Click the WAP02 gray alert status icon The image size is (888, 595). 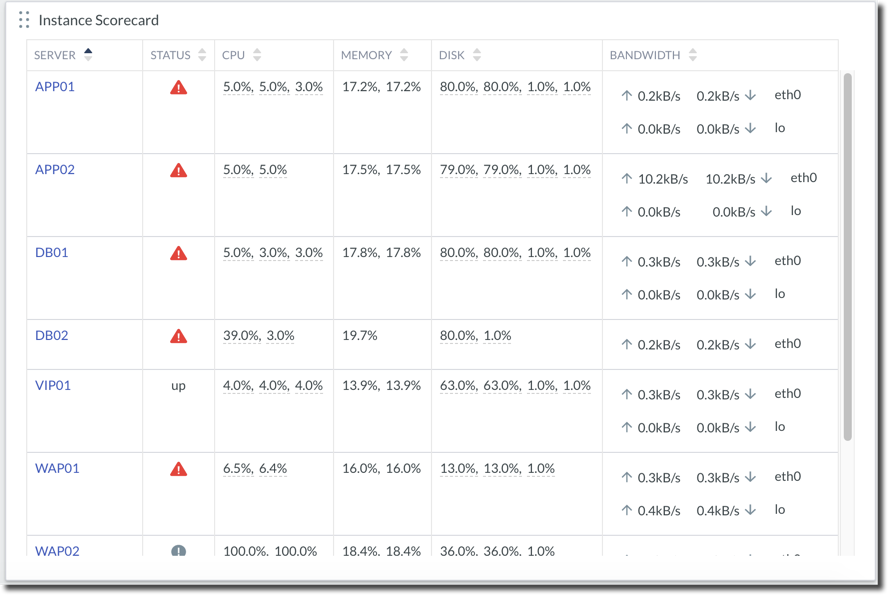pos(179,551)
